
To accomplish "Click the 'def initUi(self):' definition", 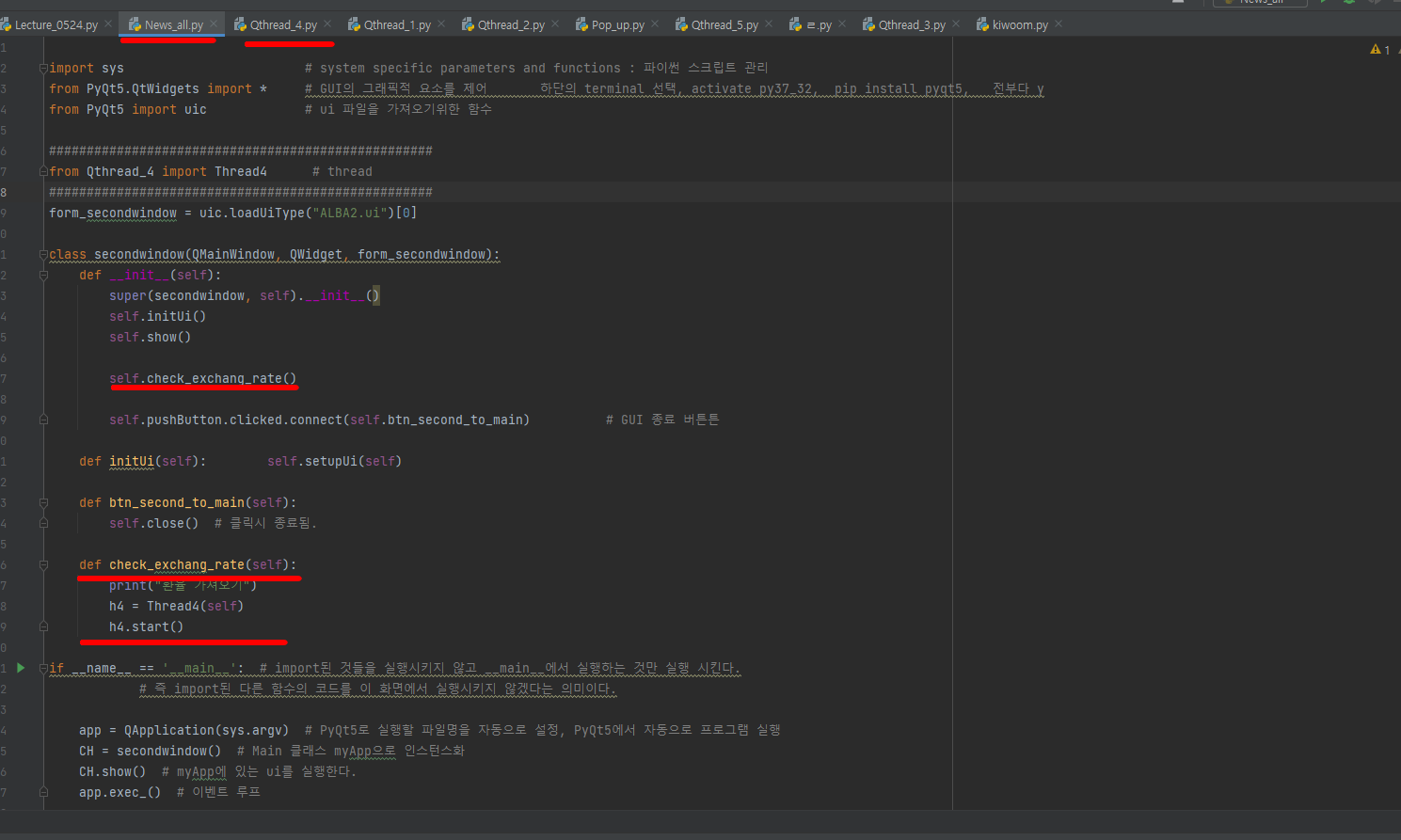I will click(x=143, y=461).
